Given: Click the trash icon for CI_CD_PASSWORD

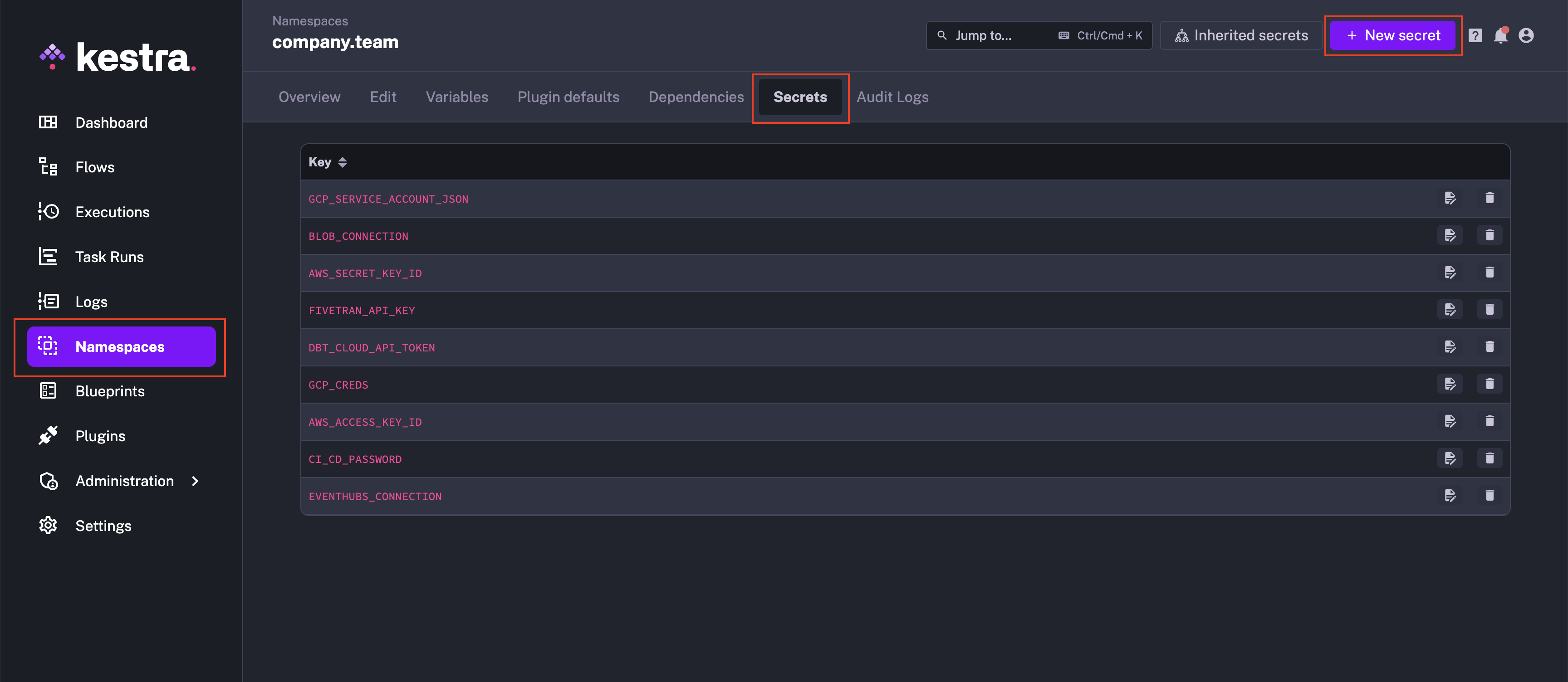Looking at the screenshot, I should (1489, 458).
